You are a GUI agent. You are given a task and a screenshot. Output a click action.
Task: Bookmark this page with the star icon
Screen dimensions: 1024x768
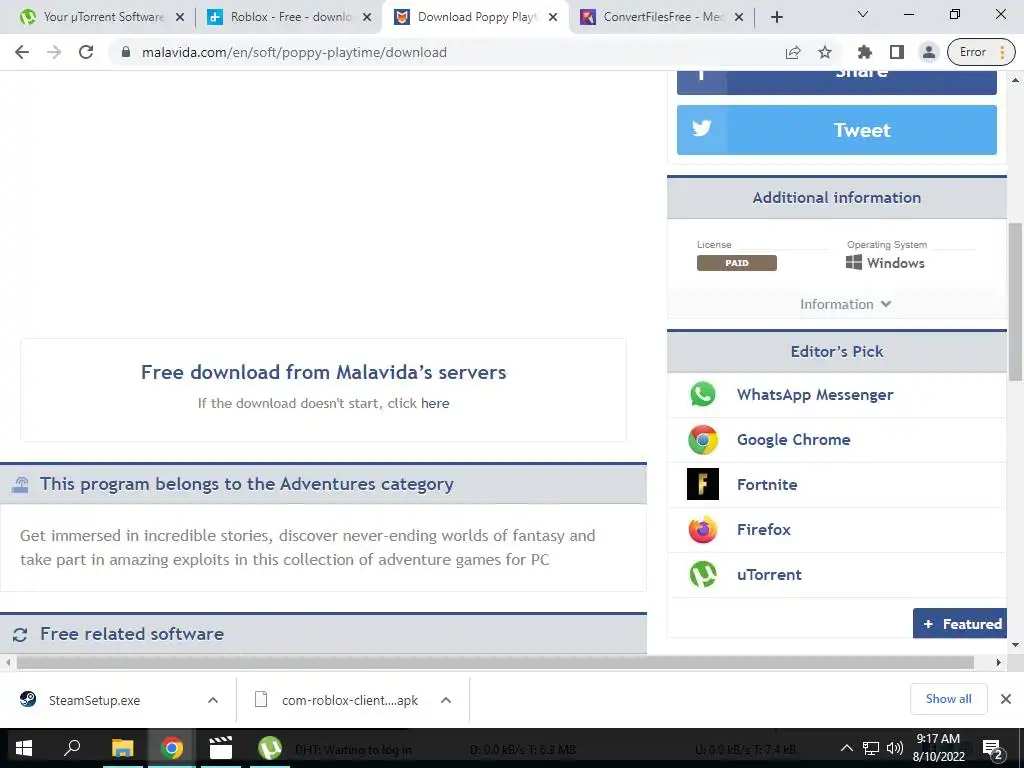click(x=825, y=52)
